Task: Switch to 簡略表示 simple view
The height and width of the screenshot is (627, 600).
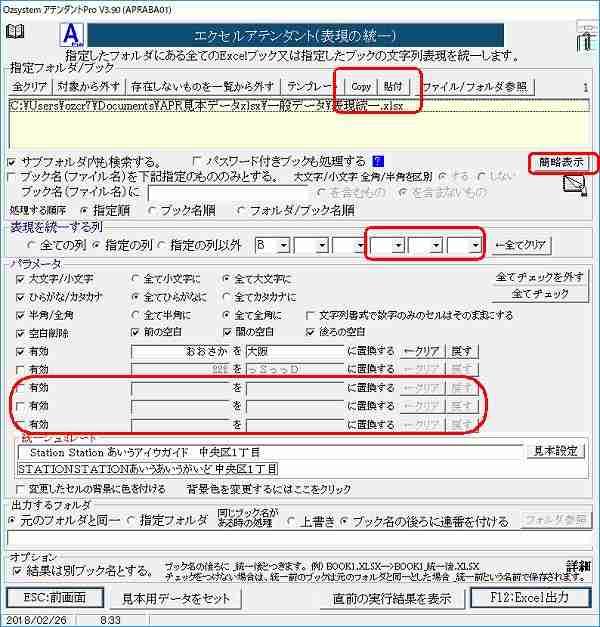Action: tap(561, 162)
